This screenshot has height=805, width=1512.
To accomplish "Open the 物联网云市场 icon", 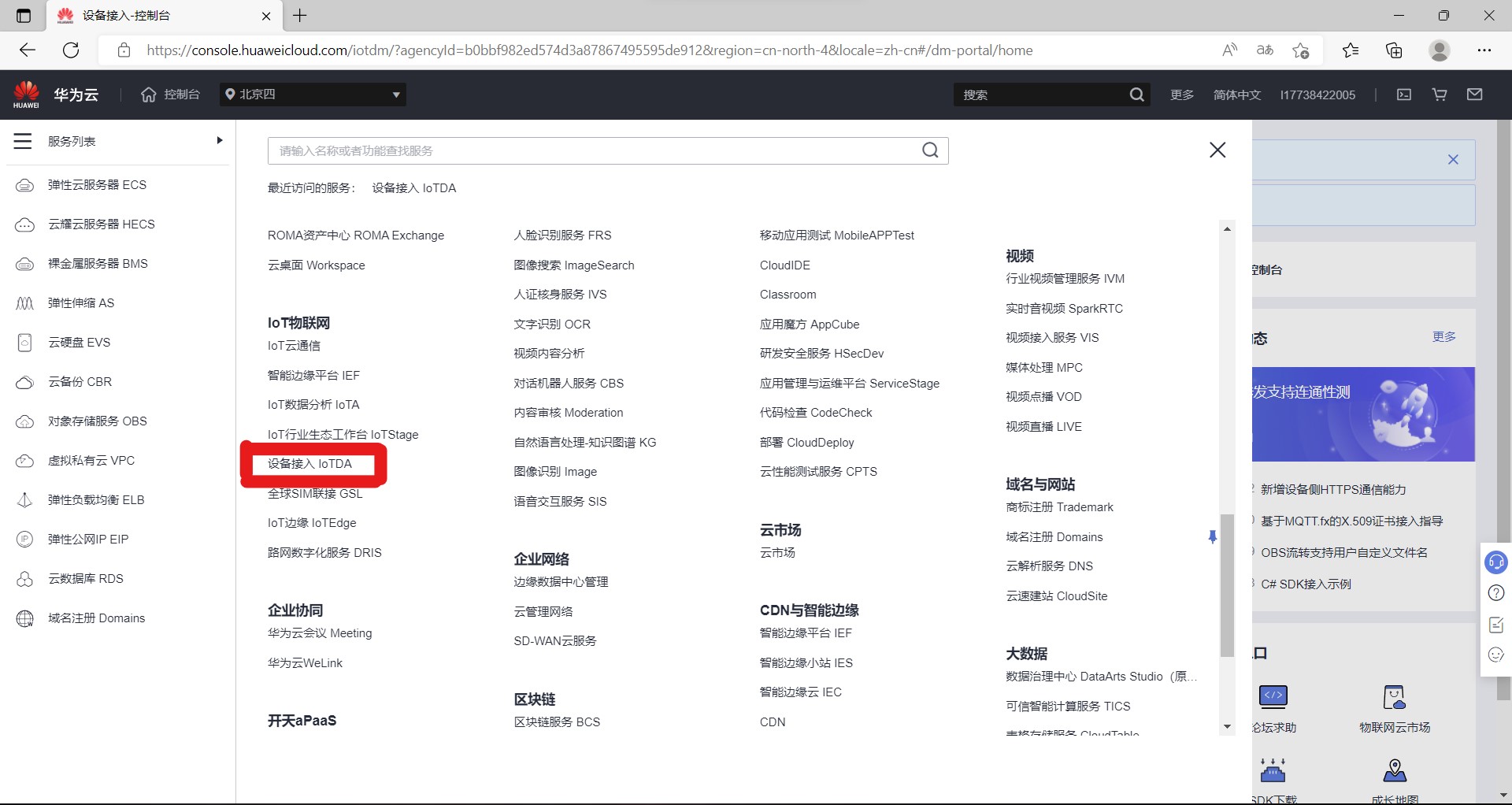I will coord(1394,696).
